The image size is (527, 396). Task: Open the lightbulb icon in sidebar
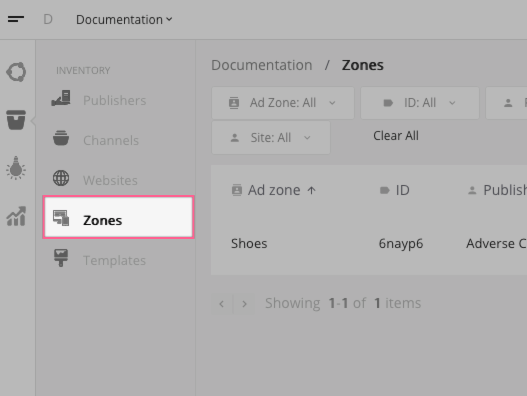coord(16,168)
